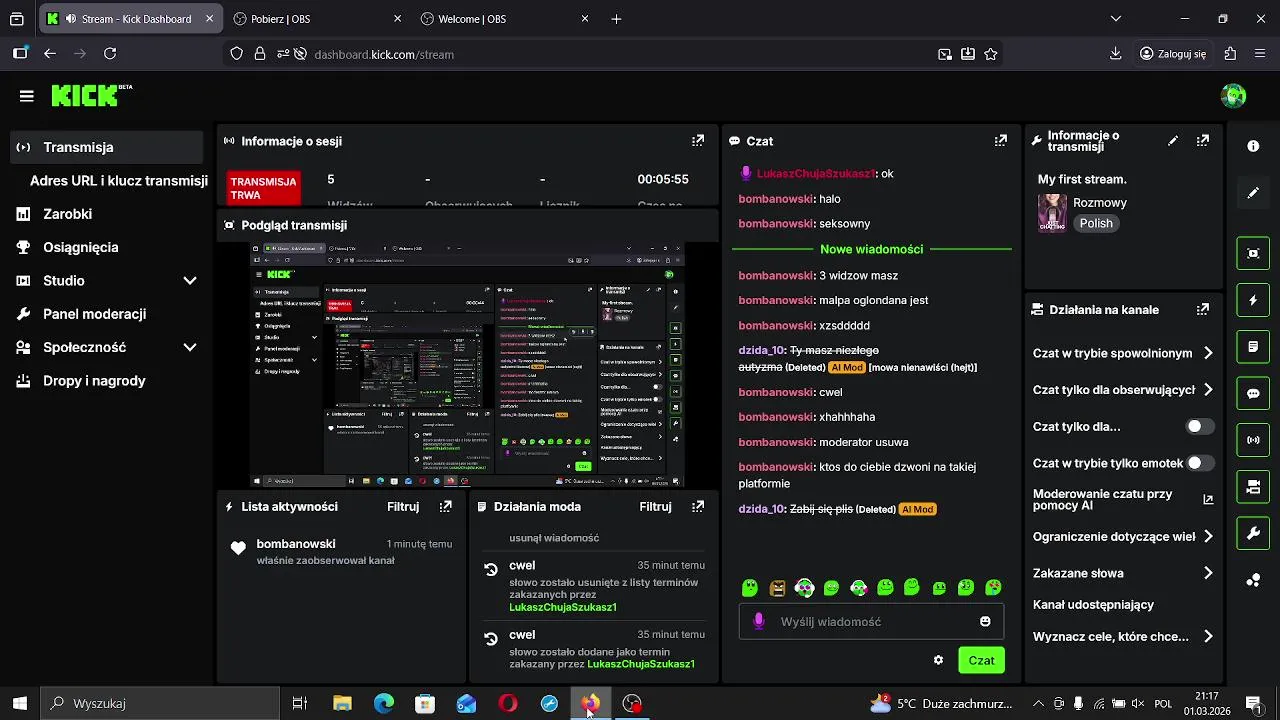The width and height of the screenshot is (1280, 720).
Task: Open the emoji picker in the message box
Action: (x=985, y=621)
